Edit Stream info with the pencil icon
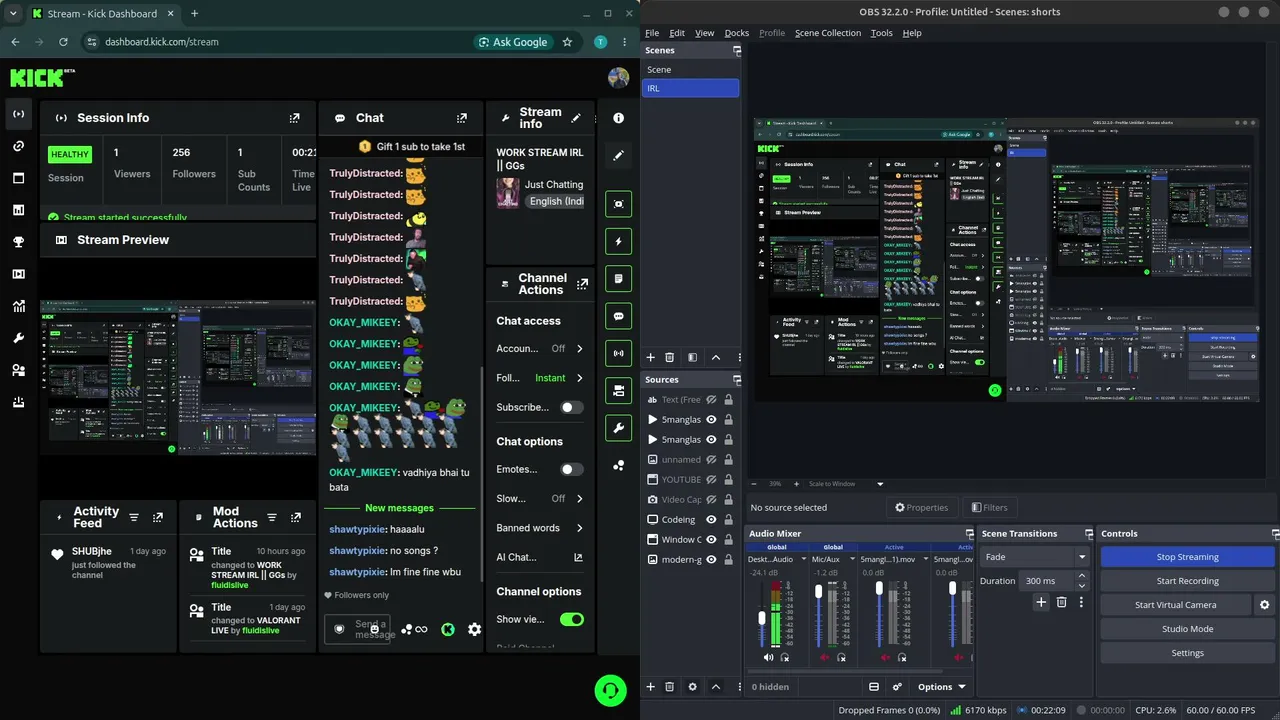The width and height of the screenshot is (1280, 720). pos(576,118)
